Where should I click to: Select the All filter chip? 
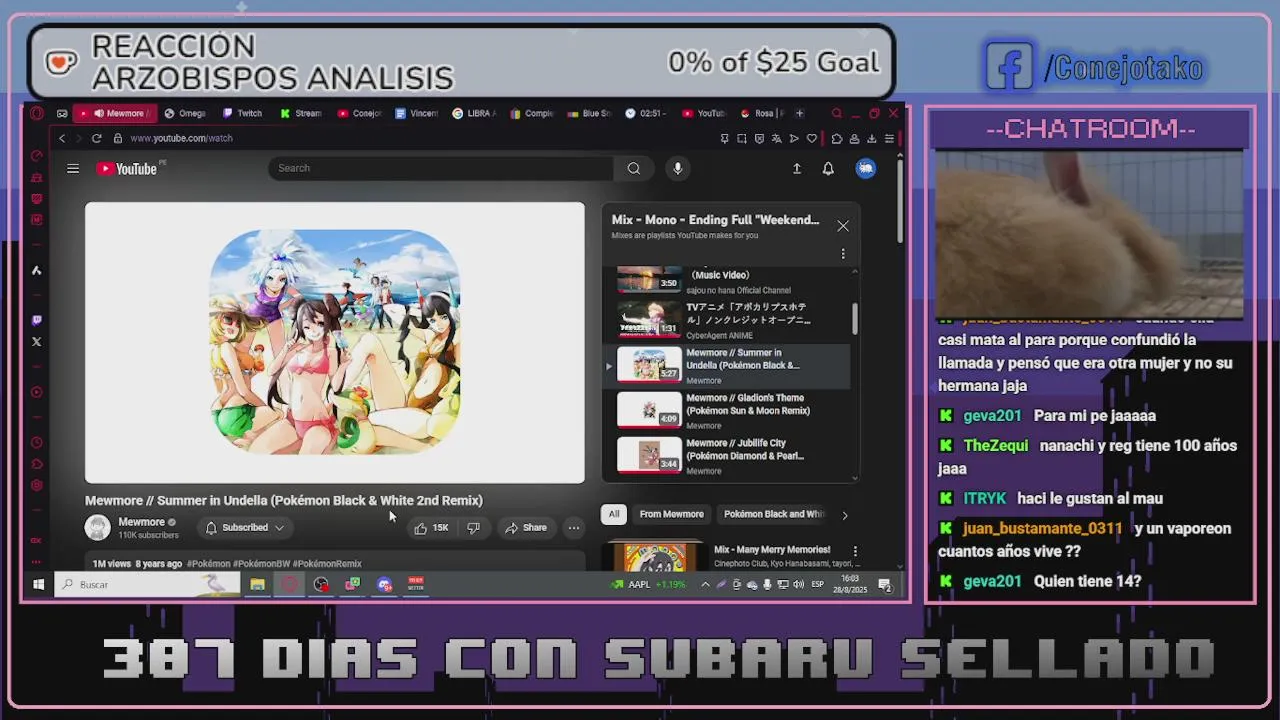(x=614, y=514)
